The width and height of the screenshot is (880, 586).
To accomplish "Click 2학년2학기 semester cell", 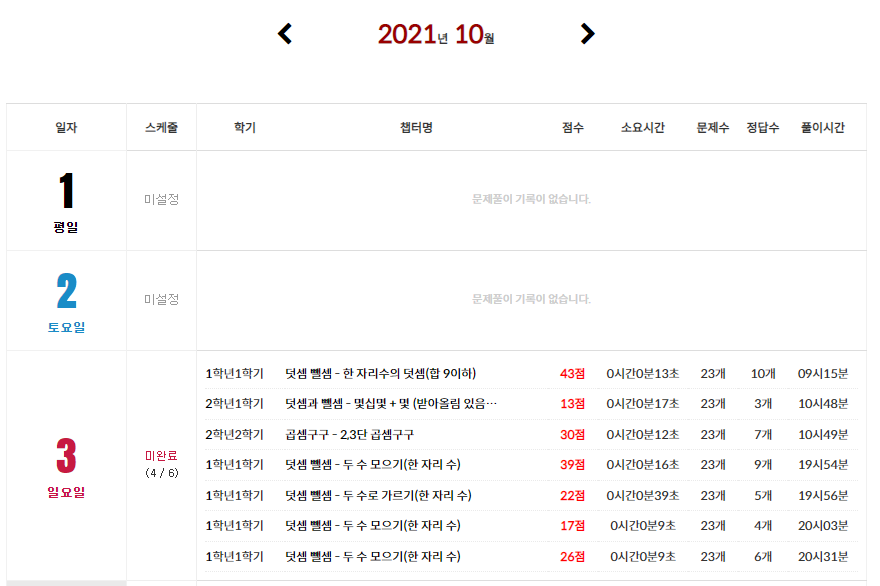I will pos(235,435).
